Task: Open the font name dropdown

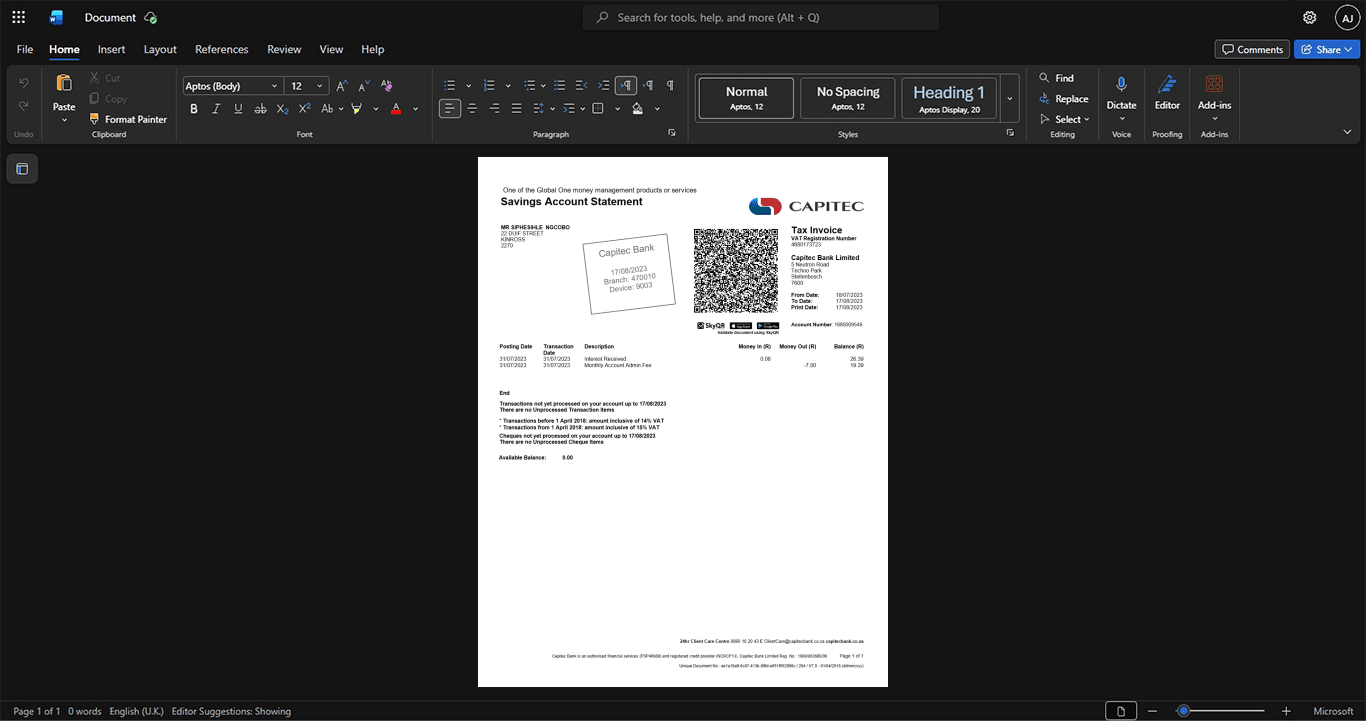Action: coord(275,86)
